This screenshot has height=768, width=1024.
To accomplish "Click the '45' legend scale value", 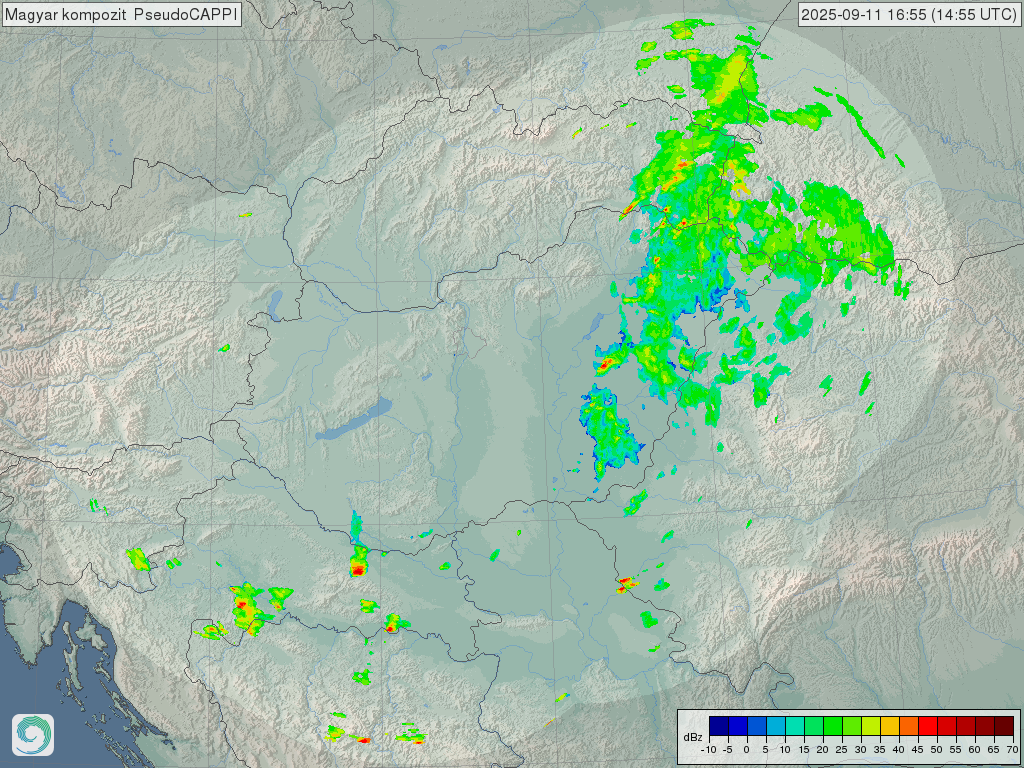I will click(x=918, y=750).
